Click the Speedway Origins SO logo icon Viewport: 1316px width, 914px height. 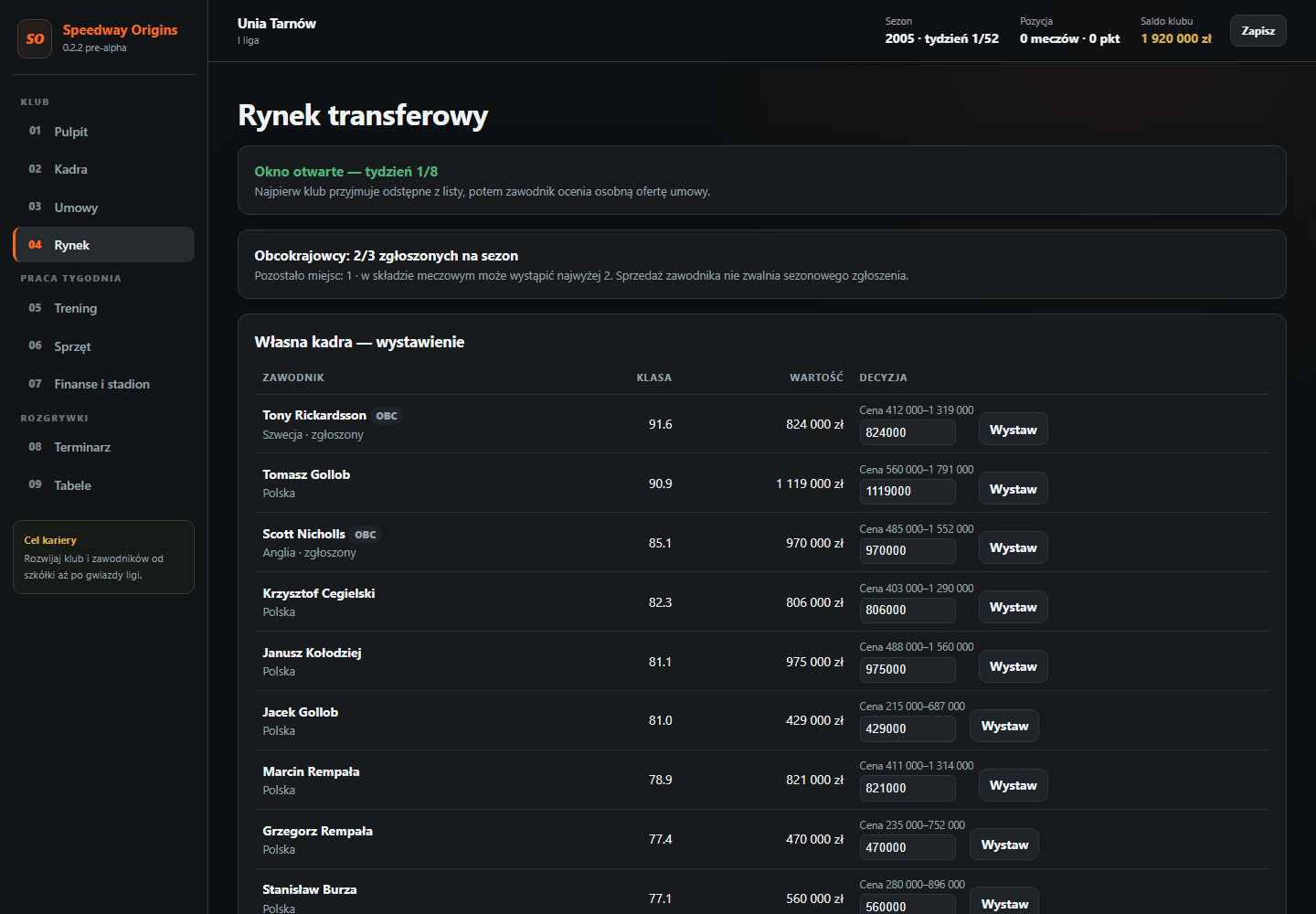pyautogui.click(x=35, y=39)
